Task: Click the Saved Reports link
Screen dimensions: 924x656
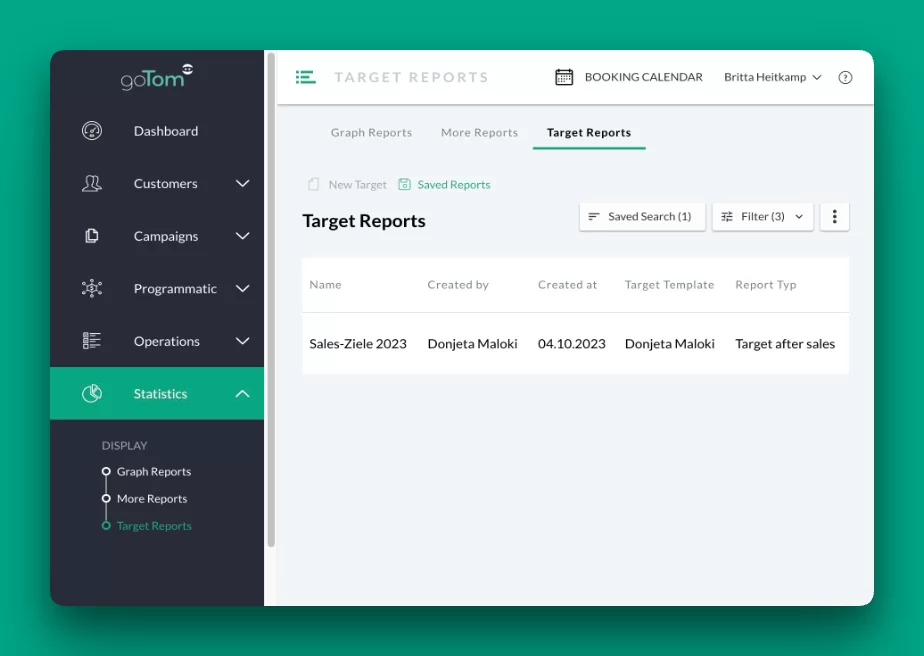Action: coord(445,185)
